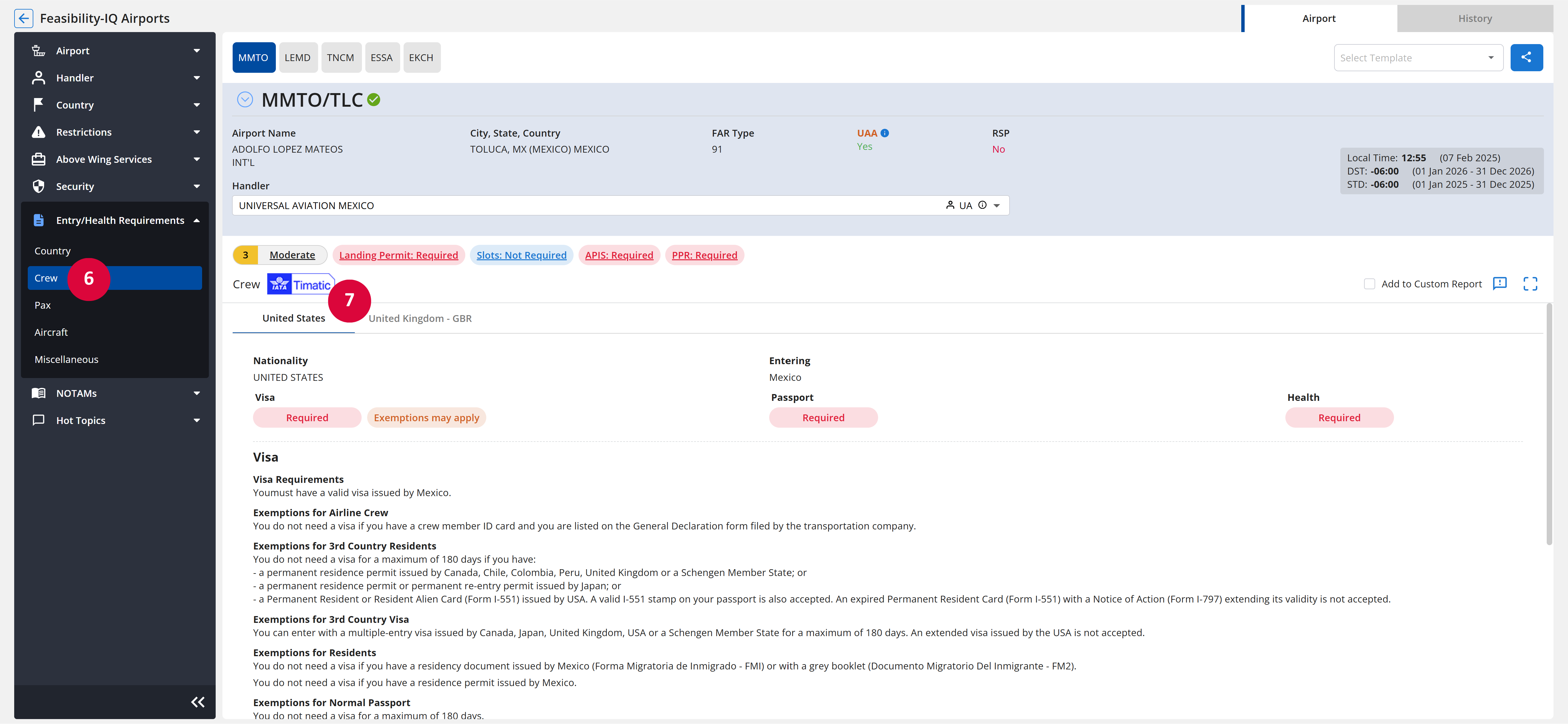Expand the Restrictions sidebar menu
1568x724 pixels.
click(x=197, y=132)
